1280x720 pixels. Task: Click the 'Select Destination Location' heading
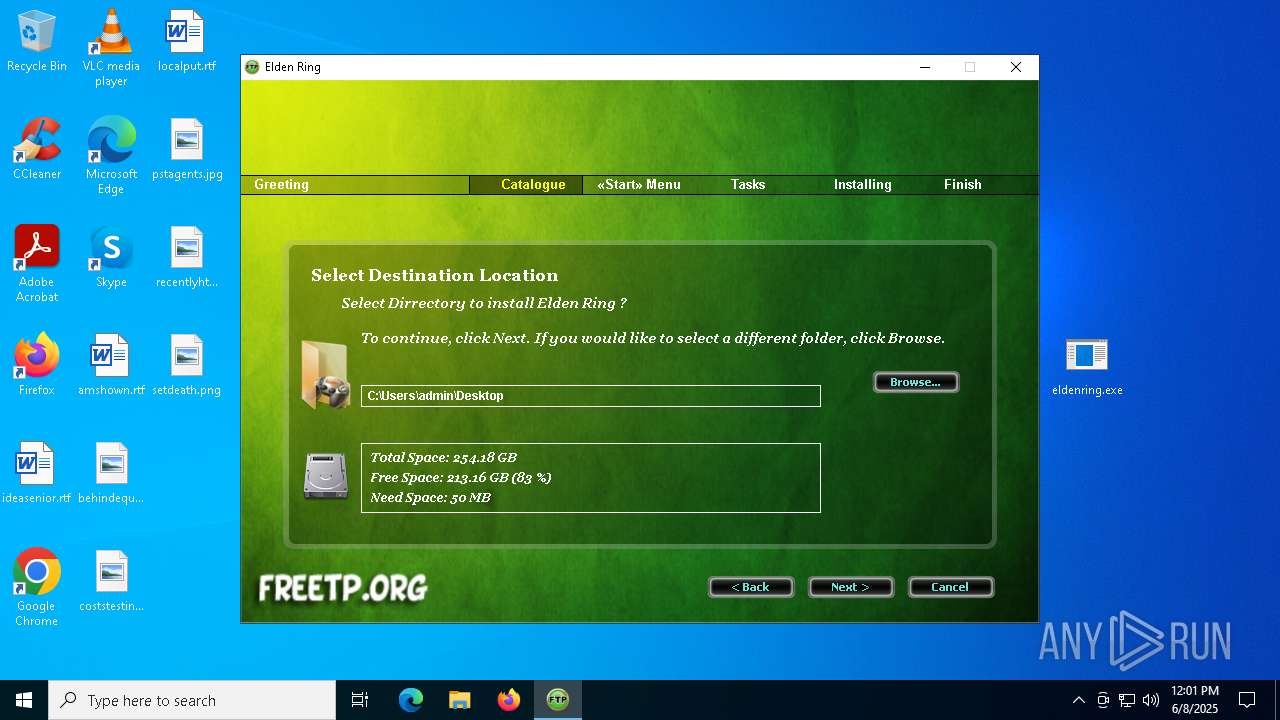tap(435, 276)
